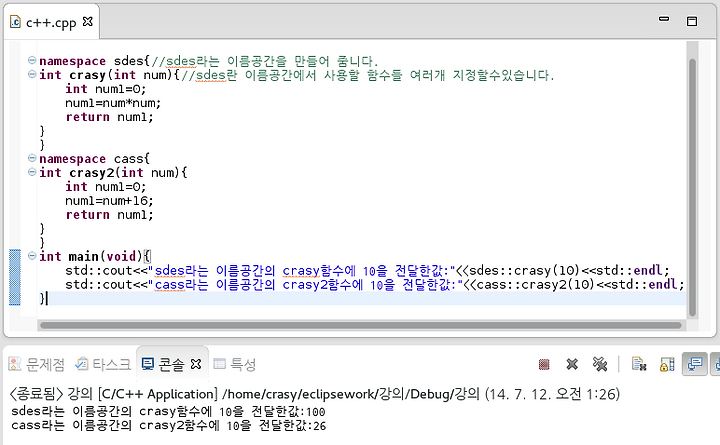Switch to the 타스크 tab

103,365
